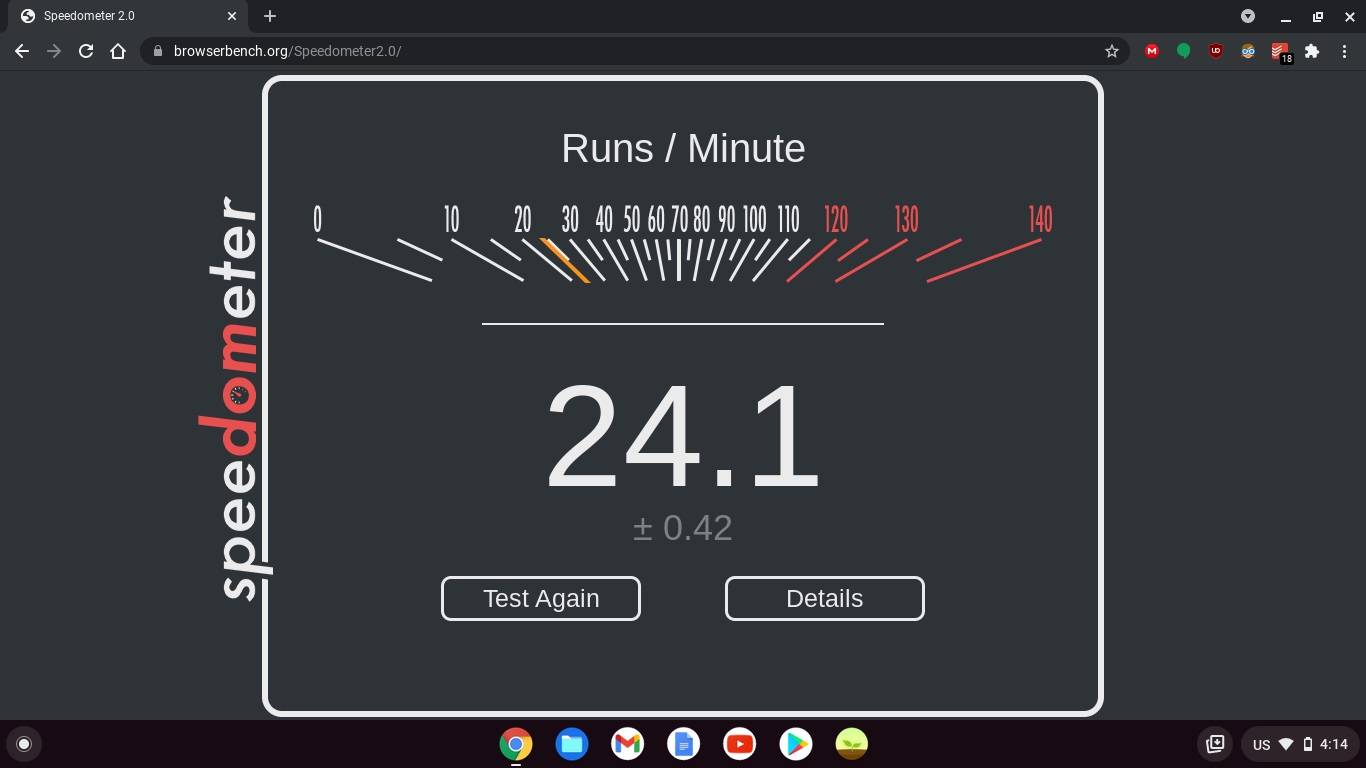Open Google Docs from the shelf
This screenshot has width=1366, height=768.
[683, 744]
